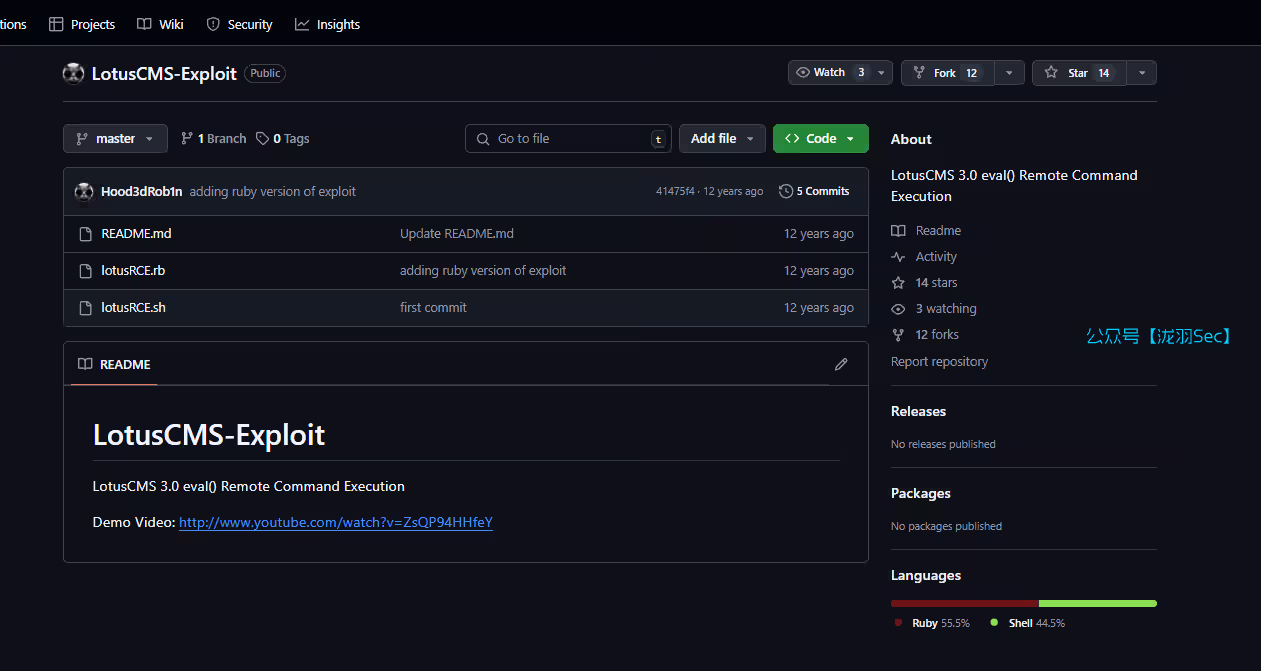Open the README.md file entry
Image resolution: width=1261 pixels, height=671 pixels.
pos(136,233)
